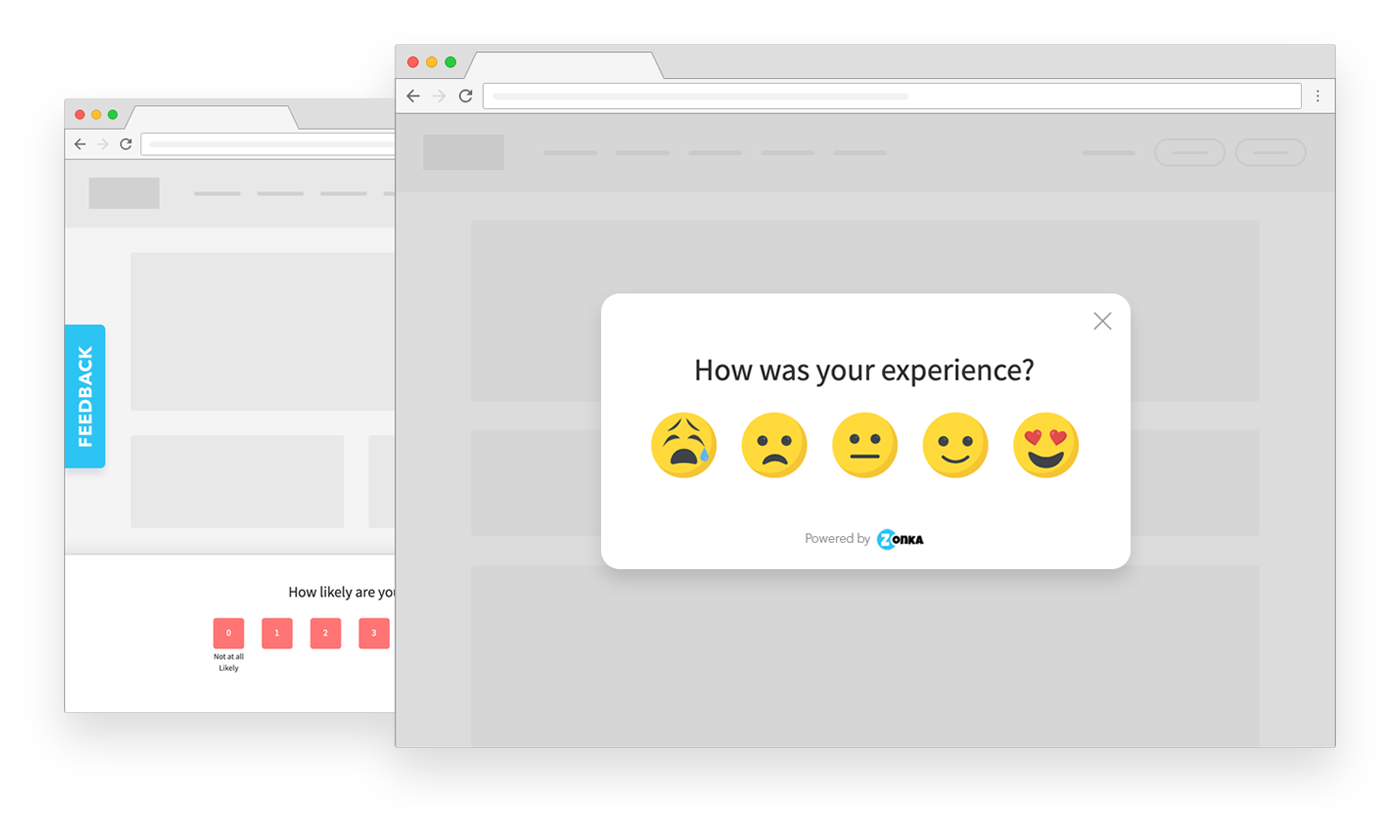1400x840 pixels.
Task: Choose the heart-eyes emoji rating
Action: [1045, 444]
